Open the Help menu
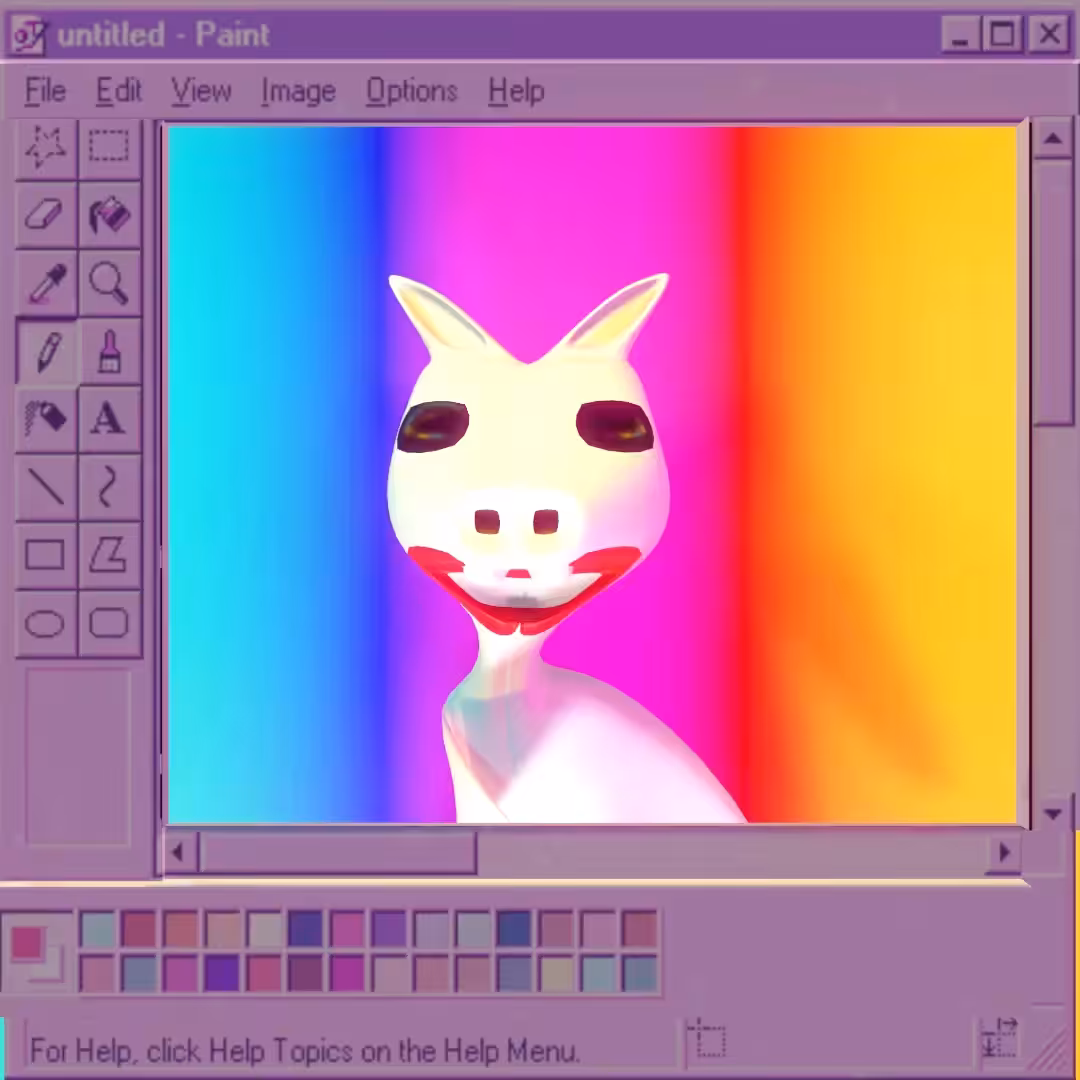1080x1080 pixels. click(x=516, y=91)
